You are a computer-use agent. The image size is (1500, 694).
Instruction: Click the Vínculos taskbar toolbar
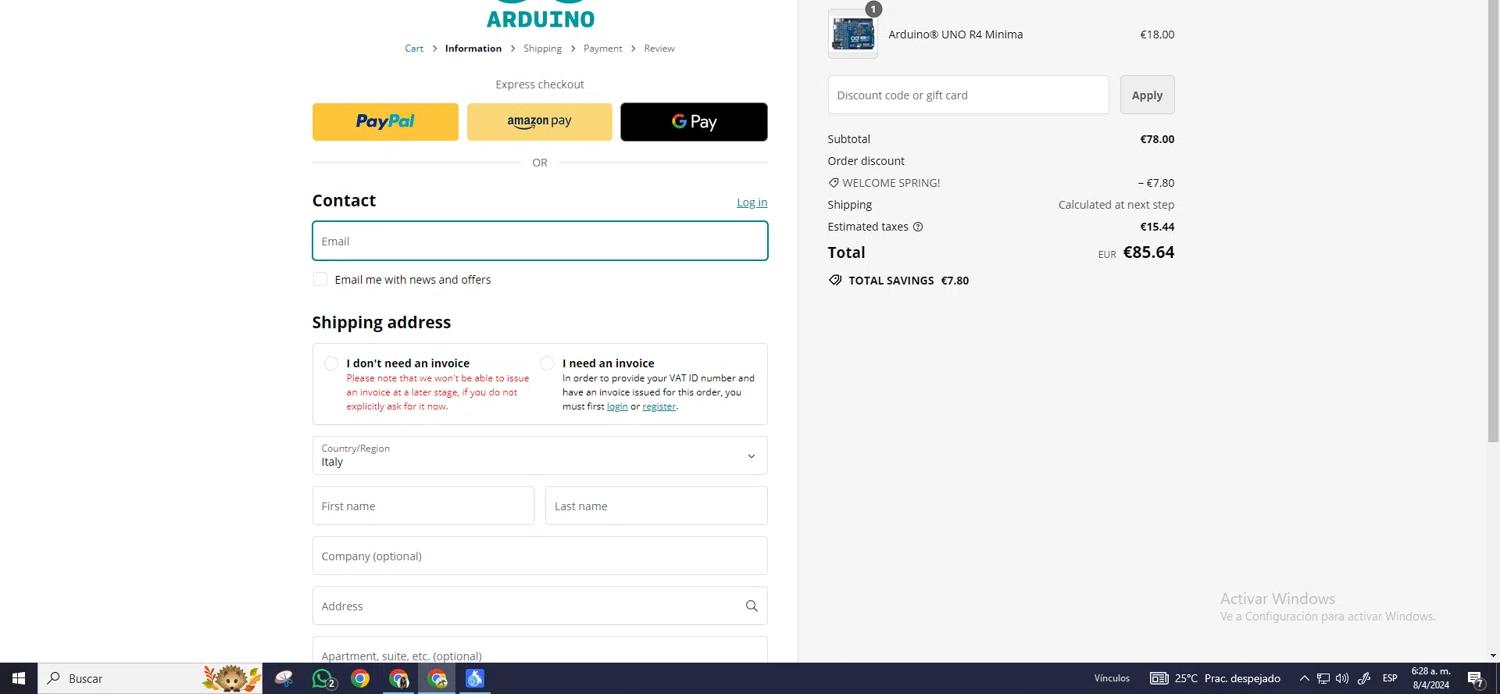[1111, 678]
